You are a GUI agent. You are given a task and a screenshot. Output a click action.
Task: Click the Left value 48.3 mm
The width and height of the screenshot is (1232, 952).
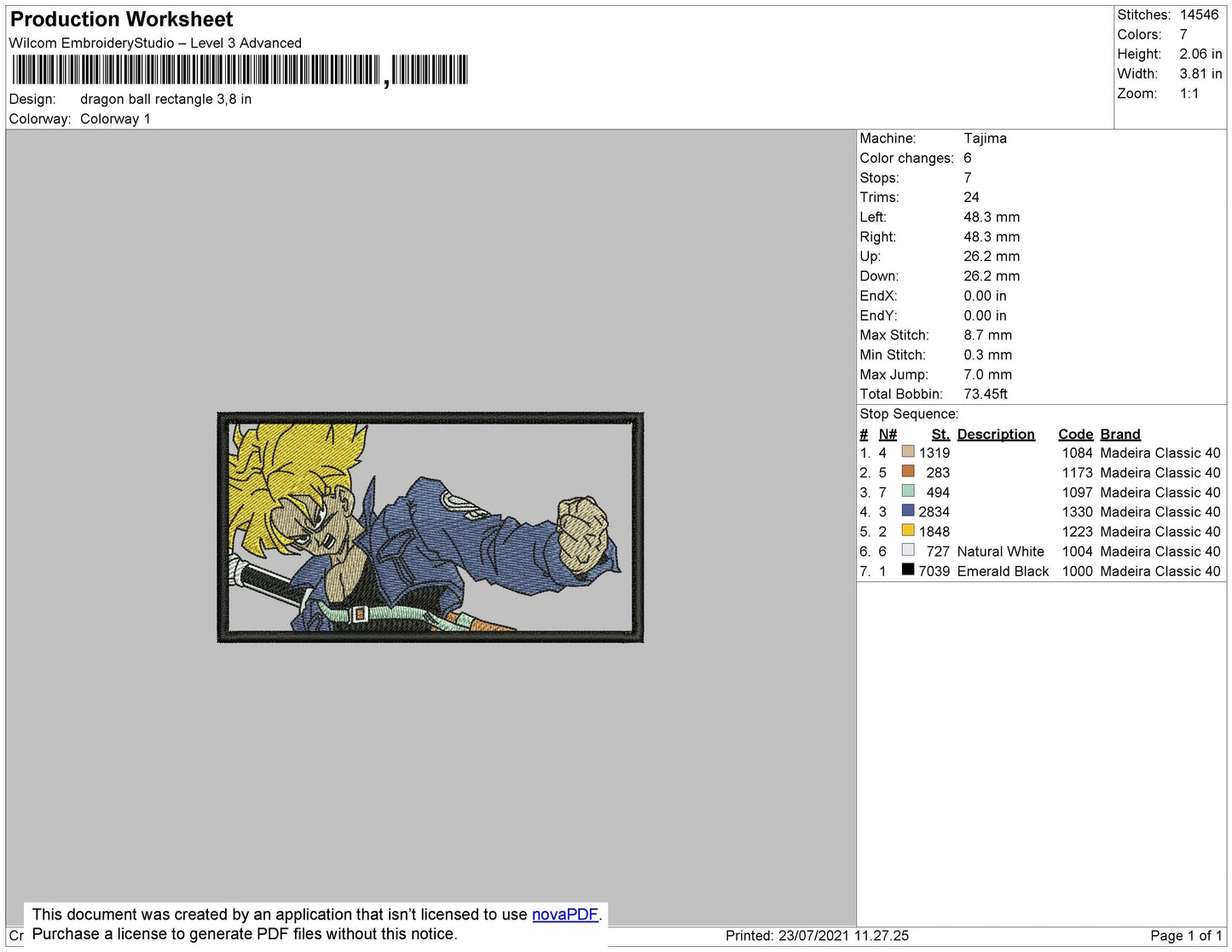(992, 216)
